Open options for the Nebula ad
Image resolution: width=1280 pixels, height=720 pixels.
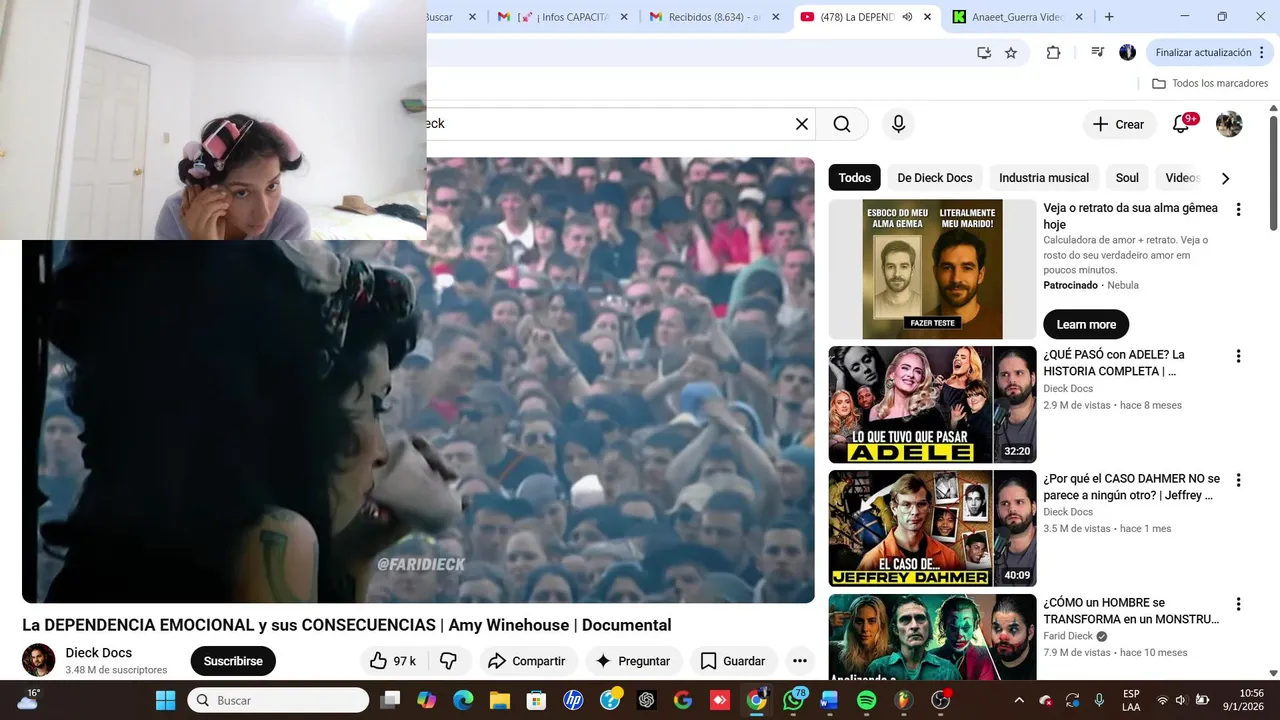point(1238,209)
